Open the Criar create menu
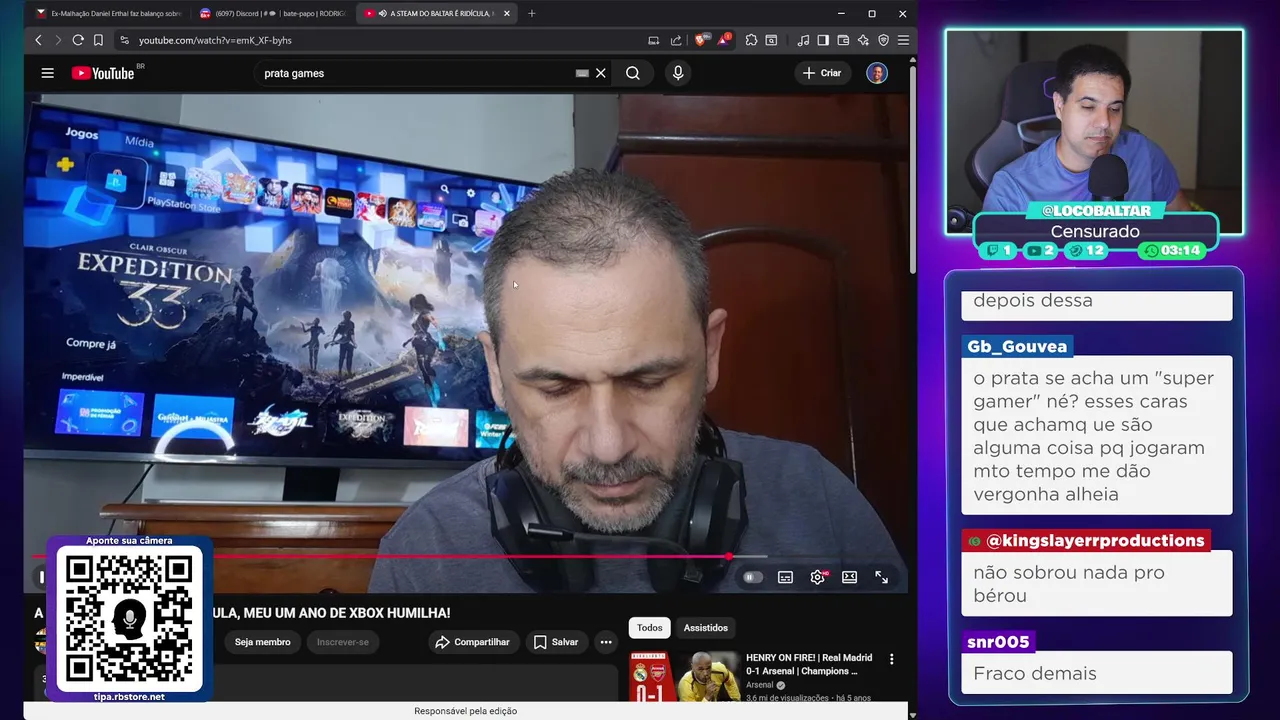 click(x=822, y=73)
